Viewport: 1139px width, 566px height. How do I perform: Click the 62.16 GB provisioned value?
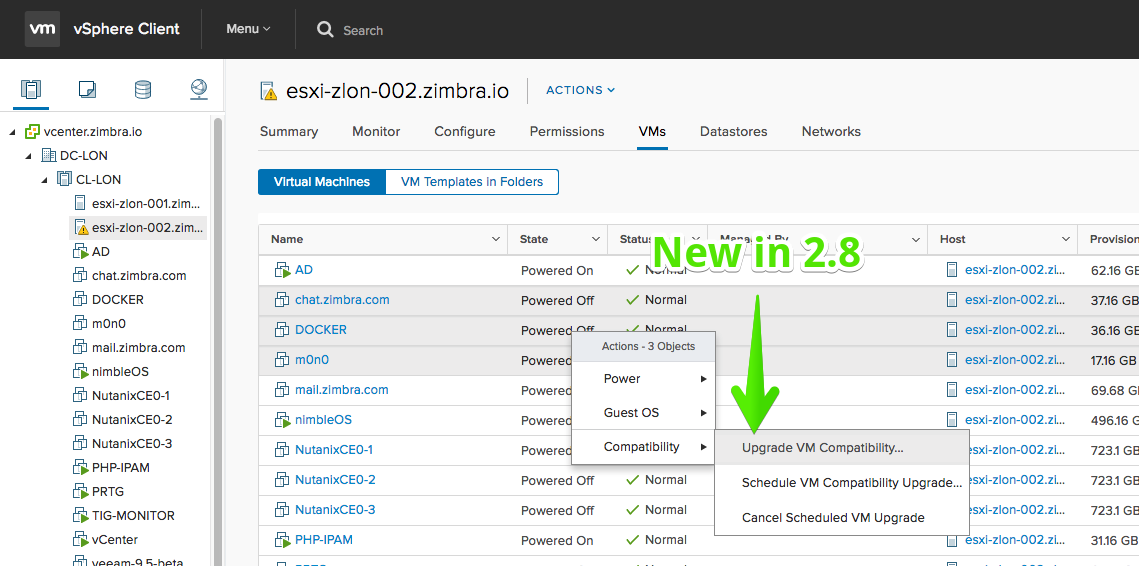pyautogui.click(x=1114, y=271)
